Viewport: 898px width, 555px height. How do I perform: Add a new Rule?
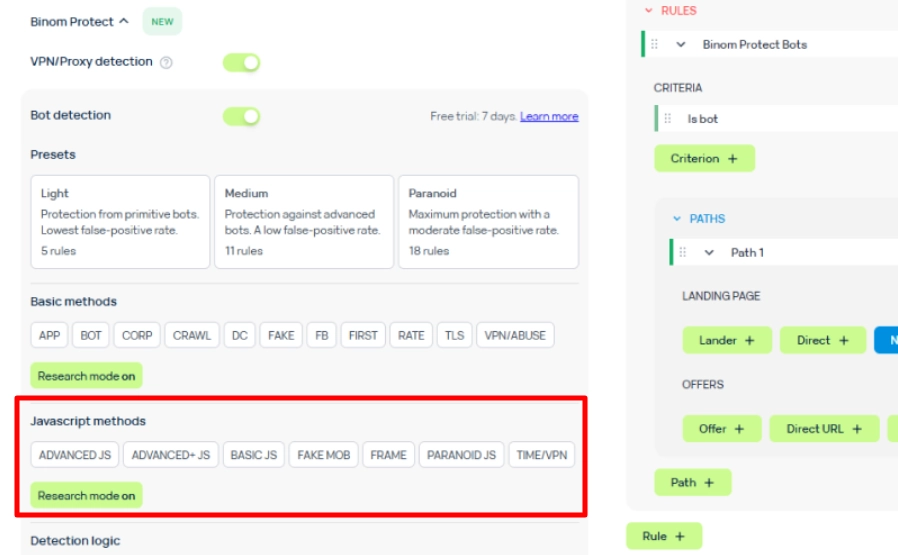tap(664, 536)
